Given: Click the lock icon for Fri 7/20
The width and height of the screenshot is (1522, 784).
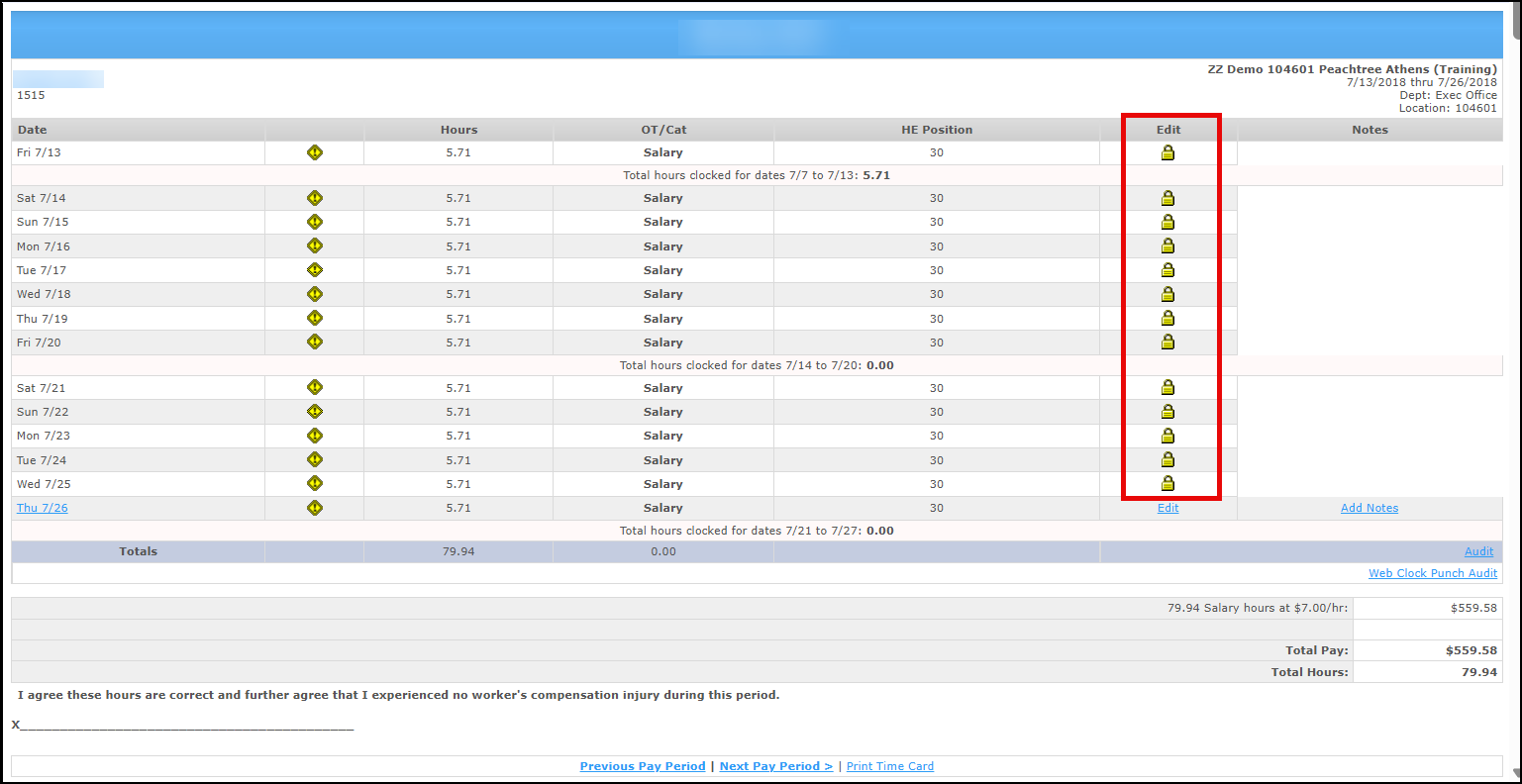Looking at the screenshot, I should click(x=1167, y=342).
